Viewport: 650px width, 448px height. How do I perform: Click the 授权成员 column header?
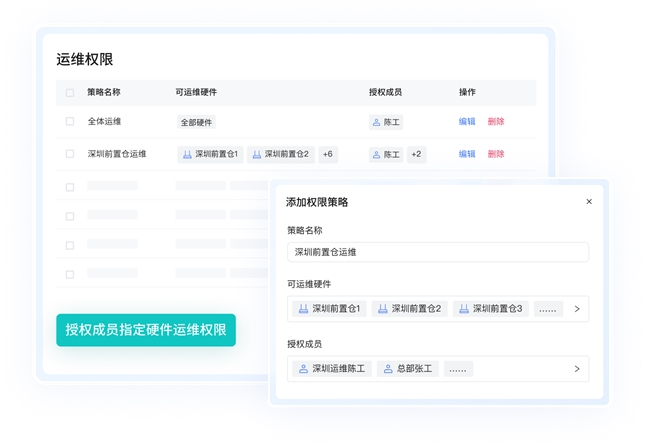pos(385,92)
